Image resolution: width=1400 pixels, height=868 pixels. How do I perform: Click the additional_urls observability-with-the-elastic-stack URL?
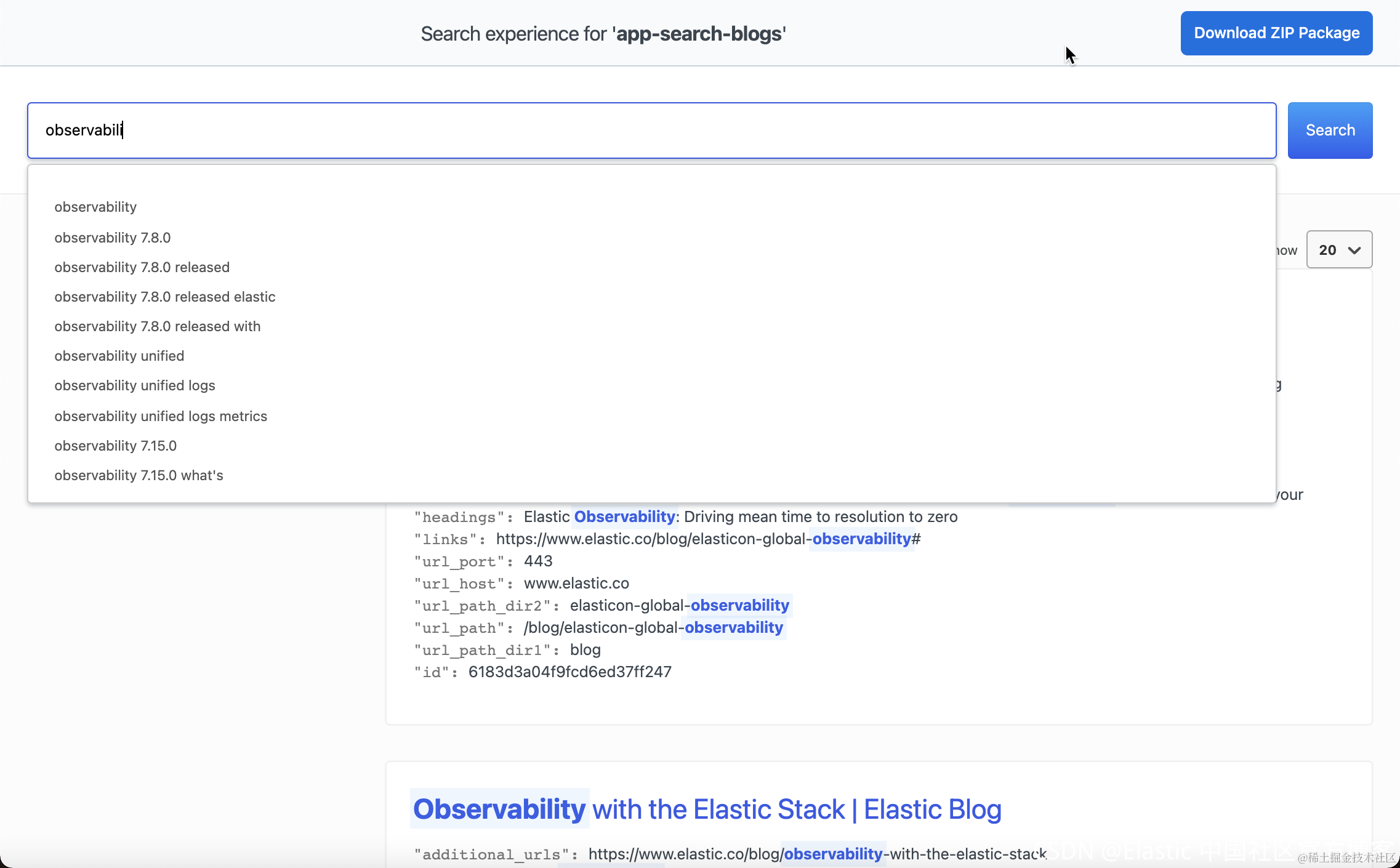pyautogui.click(x=817, y=854)
